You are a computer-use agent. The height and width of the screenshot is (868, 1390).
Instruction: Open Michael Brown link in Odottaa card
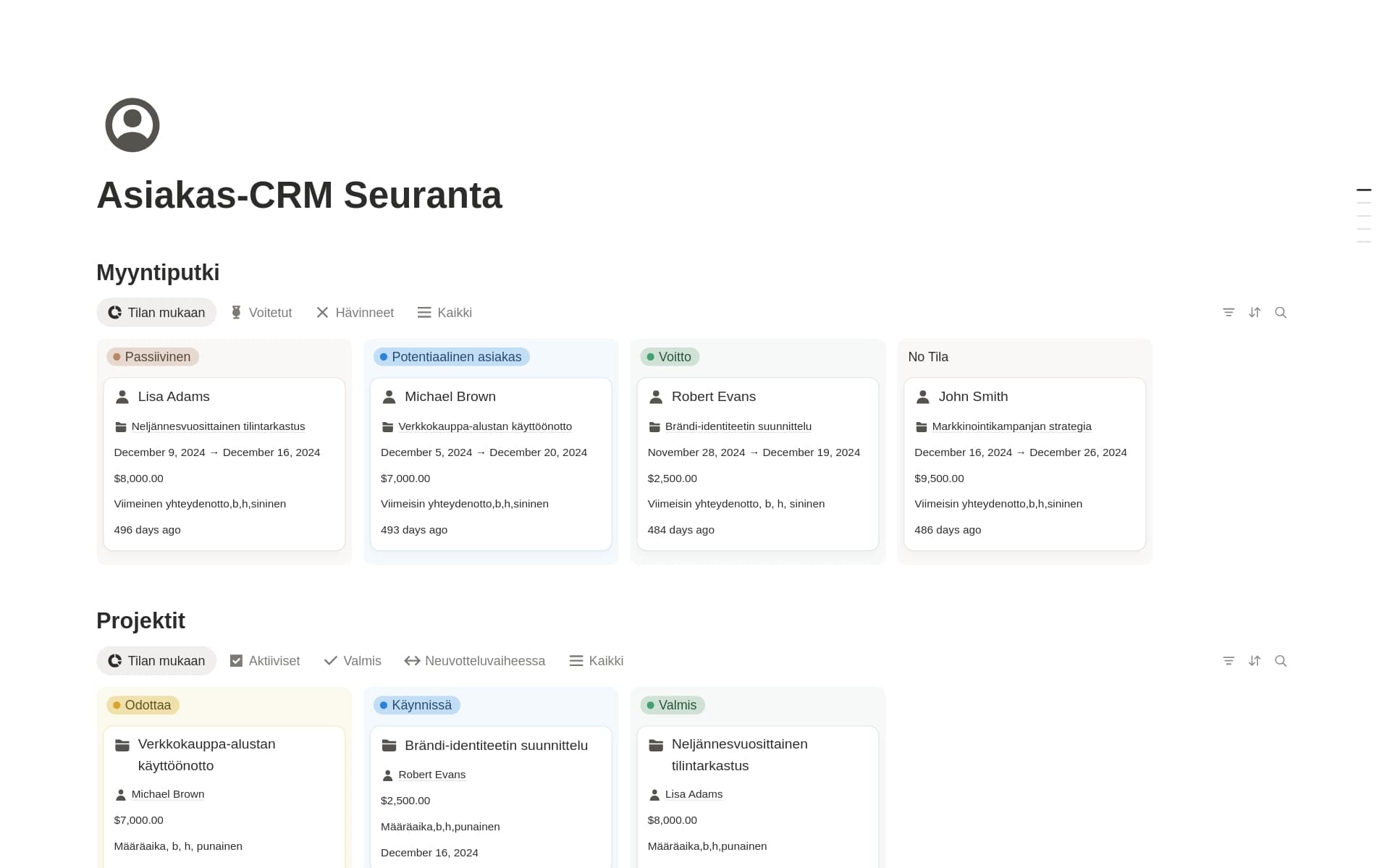[168, 795]
